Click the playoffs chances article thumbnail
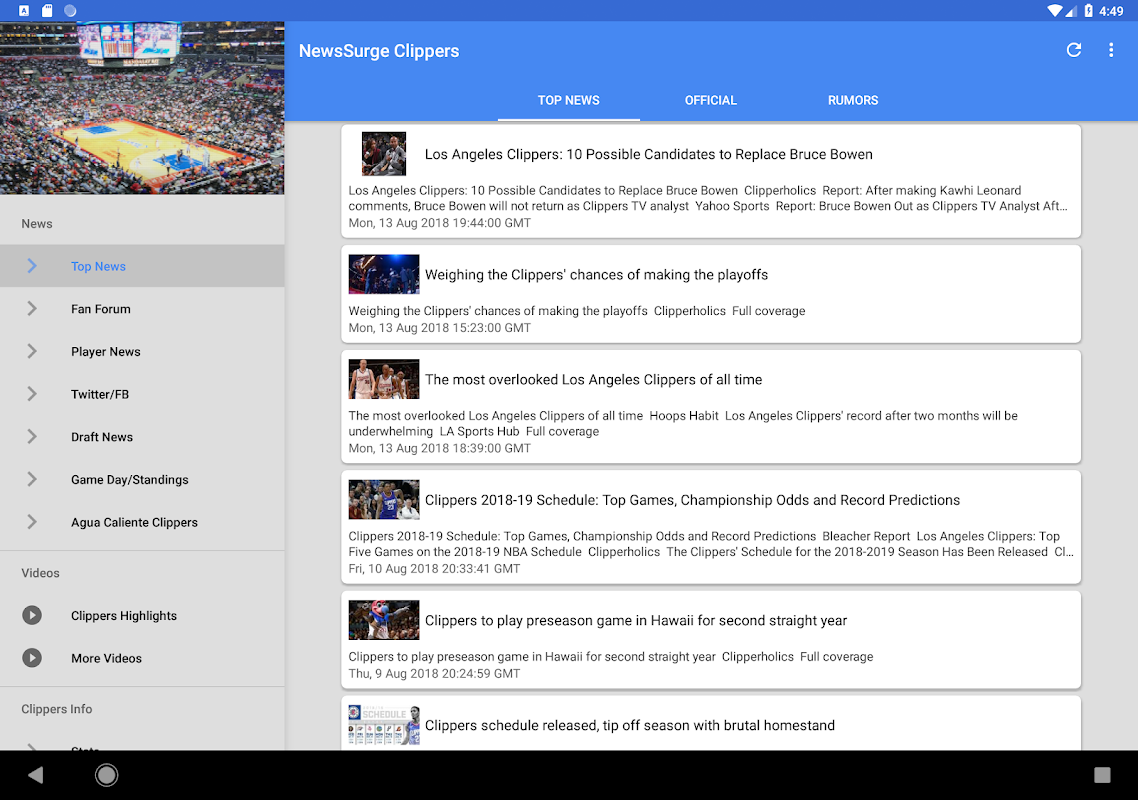This screenshot has width=1138, height=800. [384, 274]
